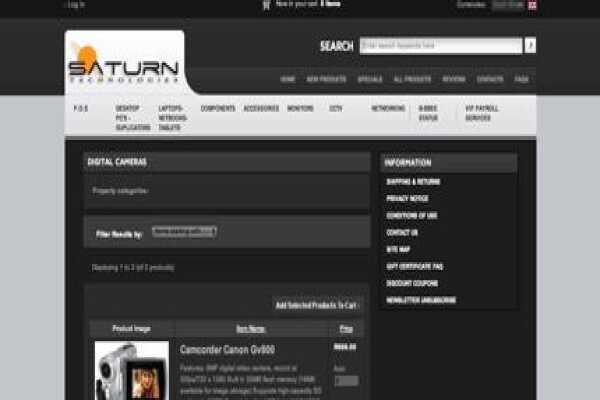Select the CCTV category tab
The width and height of the screenshot is (600, 400).
(336, 109)
